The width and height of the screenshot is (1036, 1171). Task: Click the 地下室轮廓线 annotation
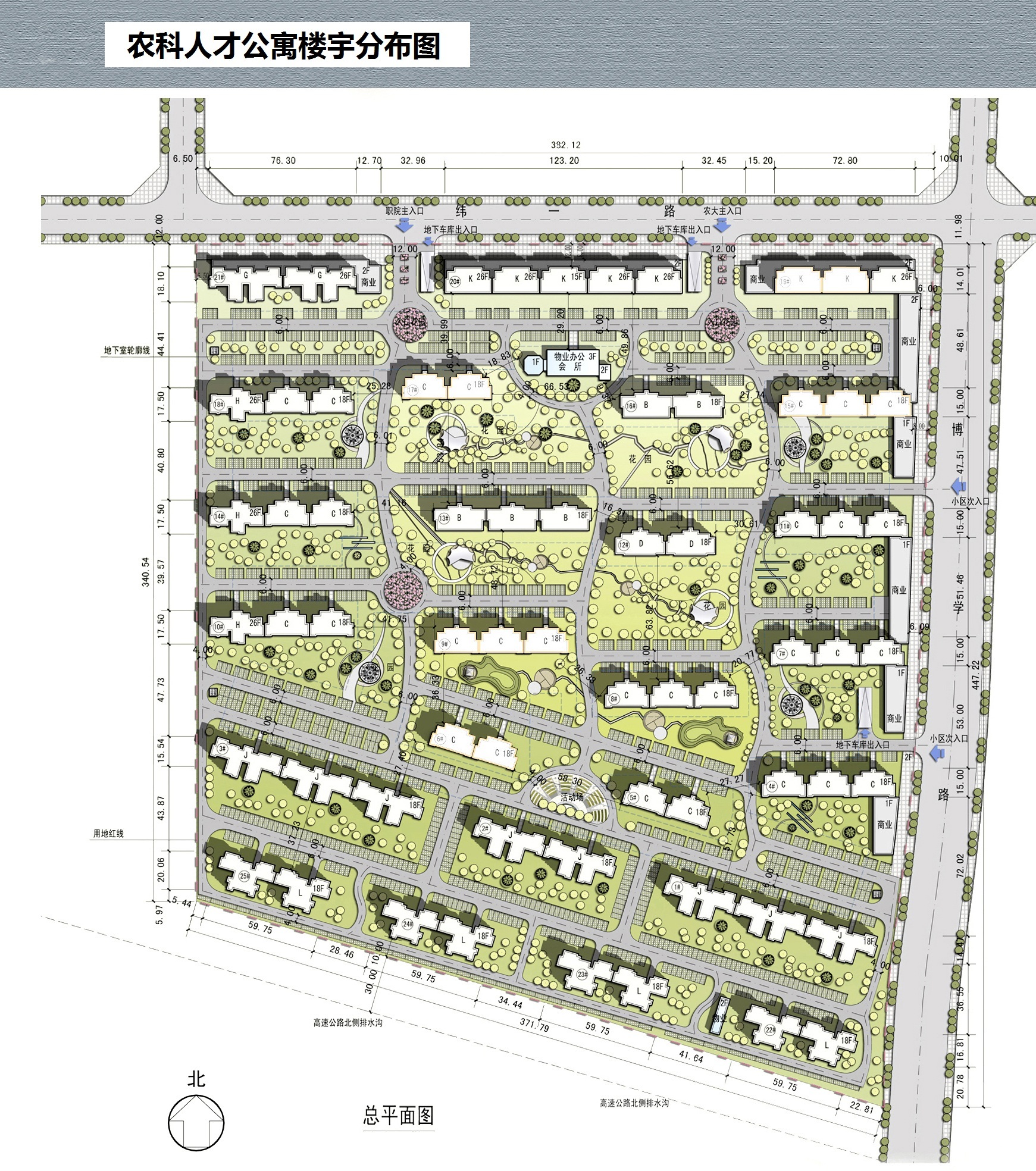pos(127,351)
